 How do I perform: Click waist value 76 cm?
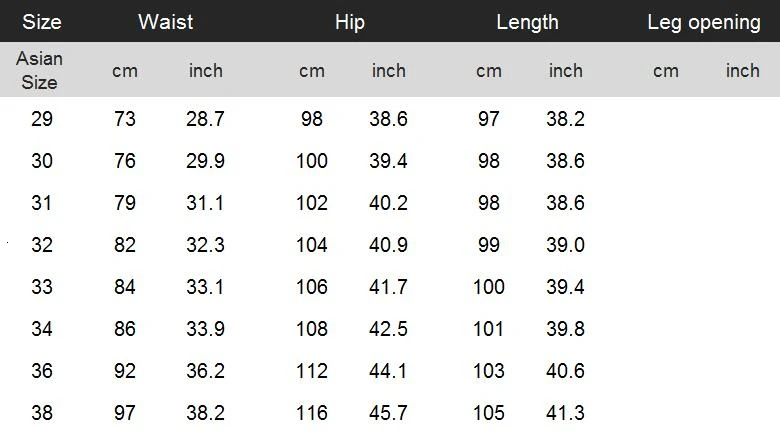[x=125, y=161]
